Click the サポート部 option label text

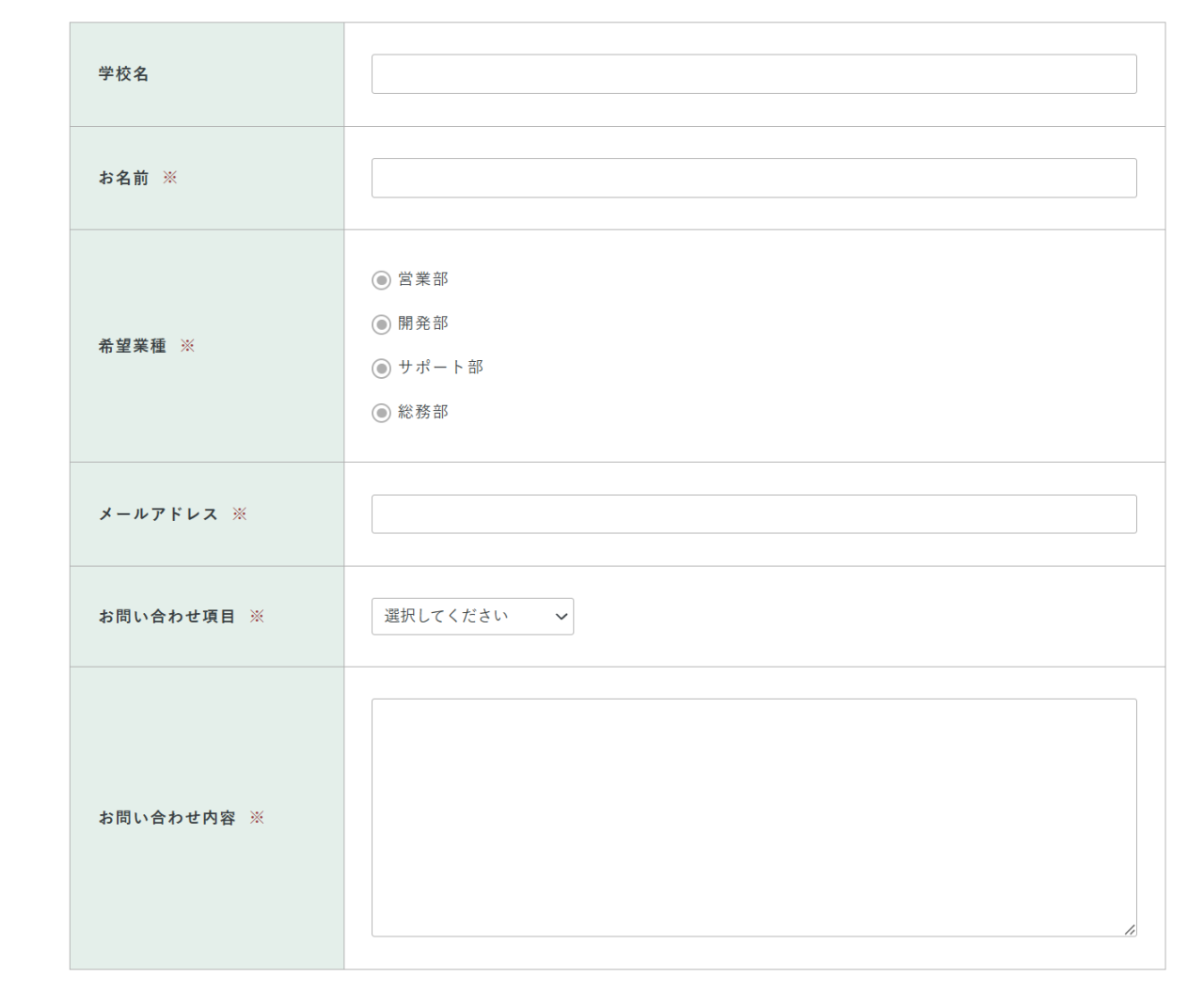tap(440, 368)
